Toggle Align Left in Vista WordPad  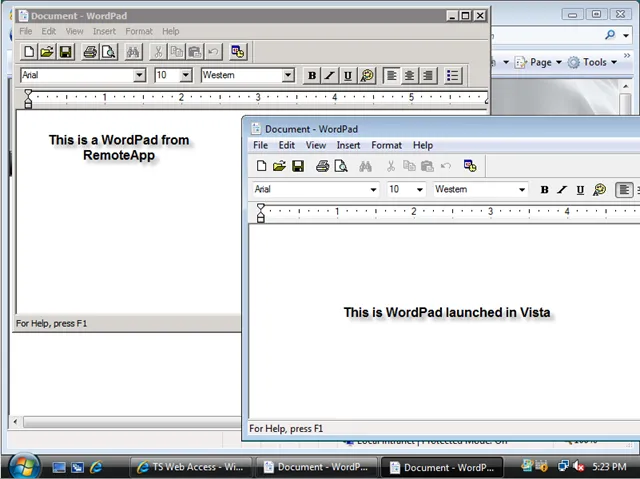(x=624, y=190)
